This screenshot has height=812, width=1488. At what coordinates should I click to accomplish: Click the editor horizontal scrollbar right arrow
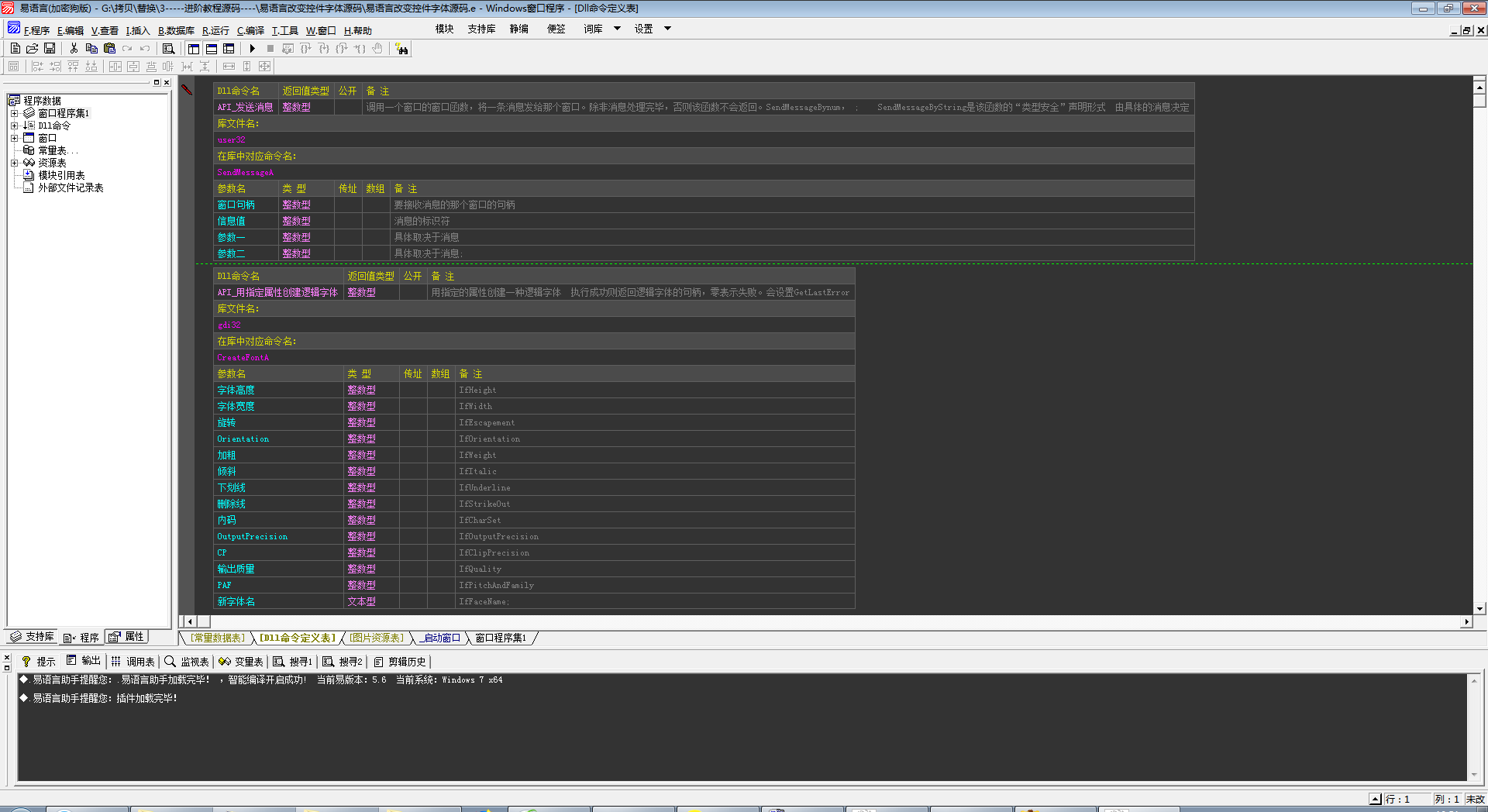[1466, 621]
